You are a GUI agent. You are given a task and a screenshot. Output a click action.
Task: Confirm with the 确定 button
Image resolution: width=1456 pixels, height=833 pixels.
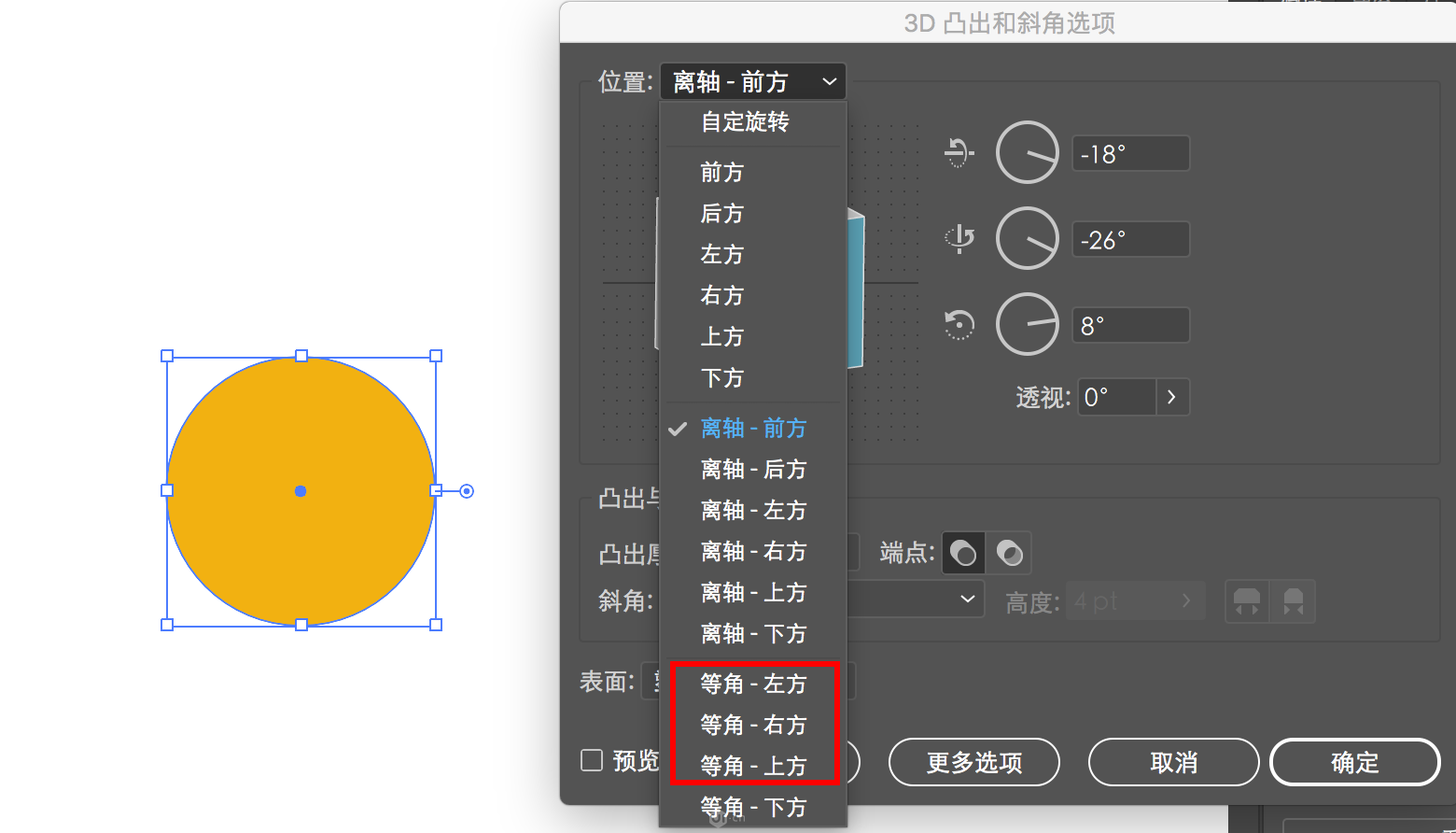(x=1354, y=762)
